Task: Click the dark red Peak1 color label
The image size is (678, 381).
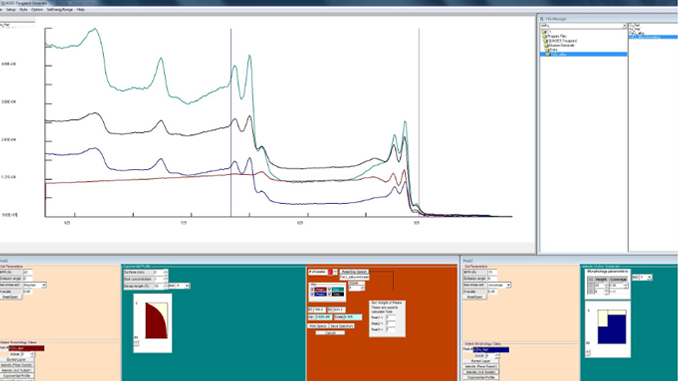Action: pyautogui.click(x=320, y=289)
